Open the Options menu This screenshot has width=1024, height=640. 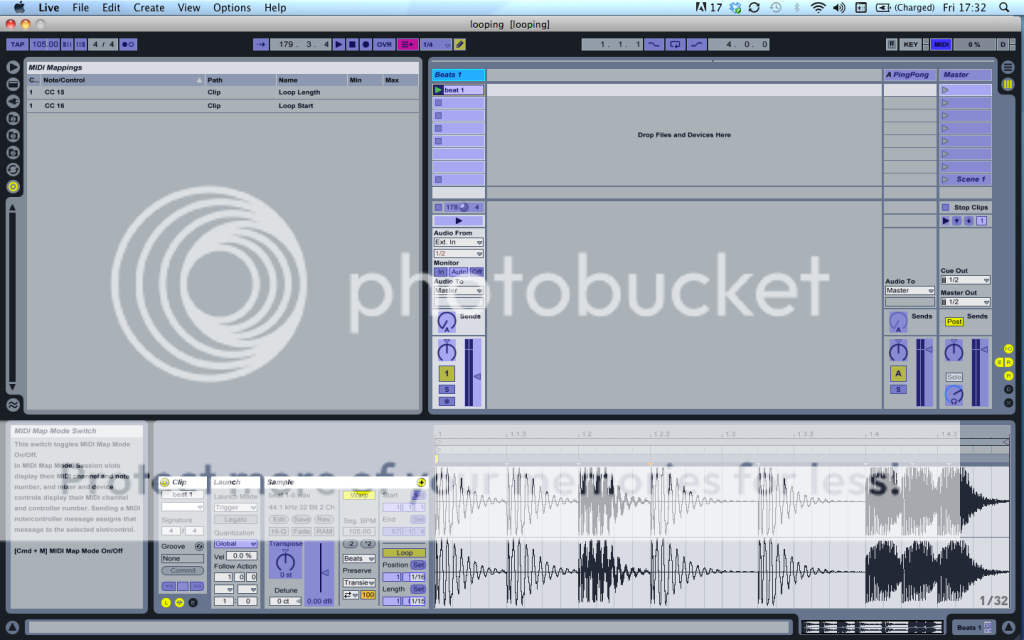(232, 8)
